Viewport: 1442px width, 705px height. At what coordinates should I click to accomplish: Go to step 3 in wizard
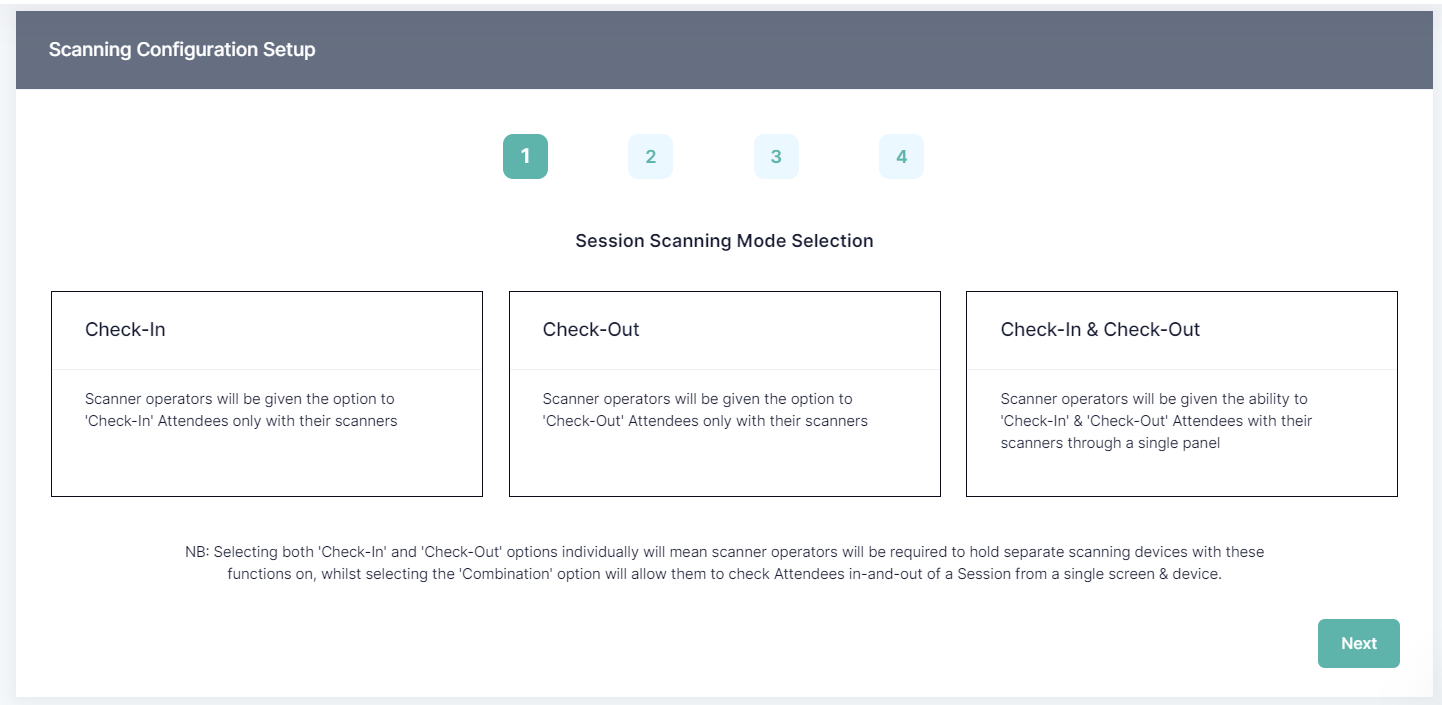point(776,157)
